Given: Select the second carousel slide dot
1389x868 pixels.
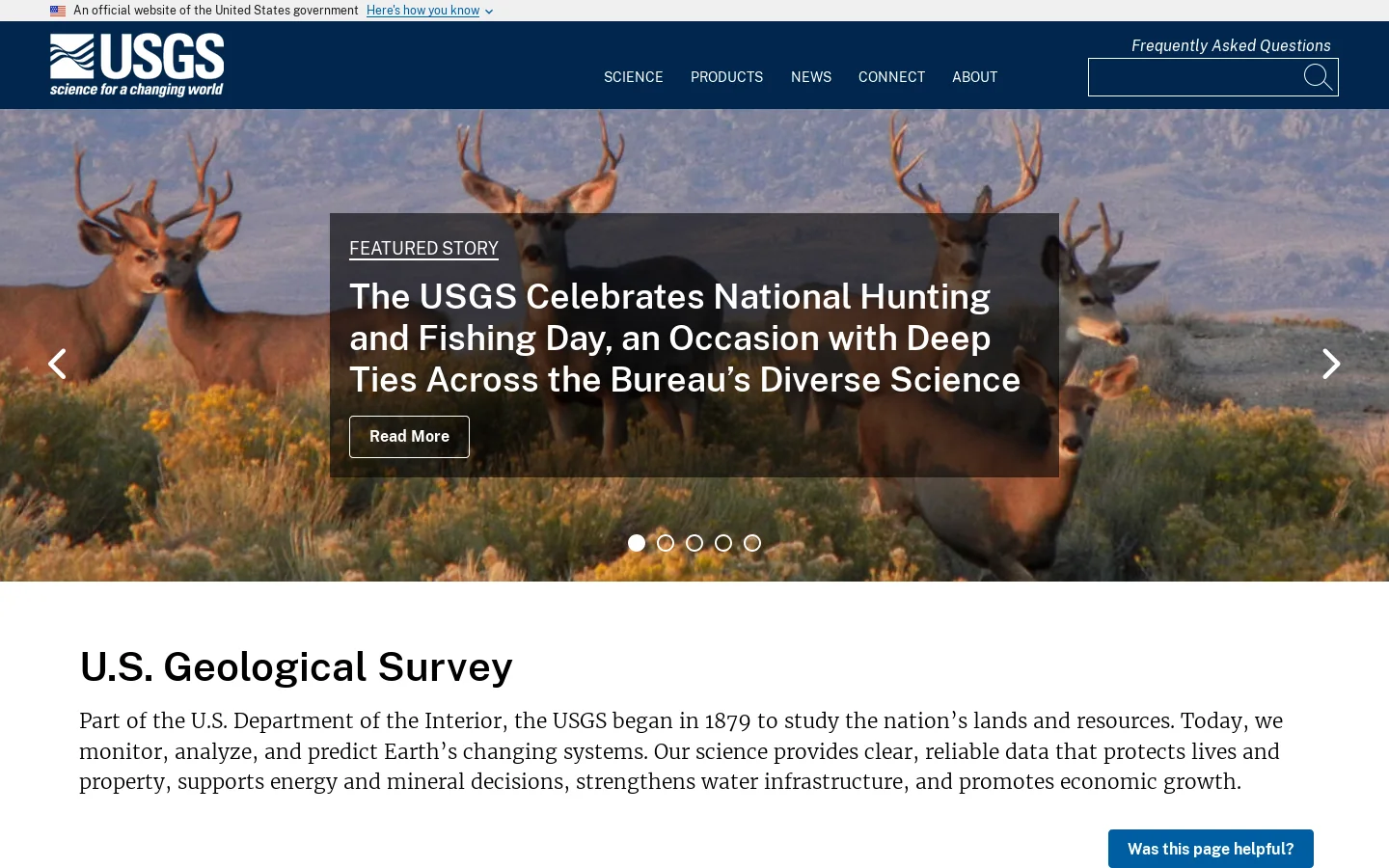Looking at the screenshot, I should tap(666, 543).
